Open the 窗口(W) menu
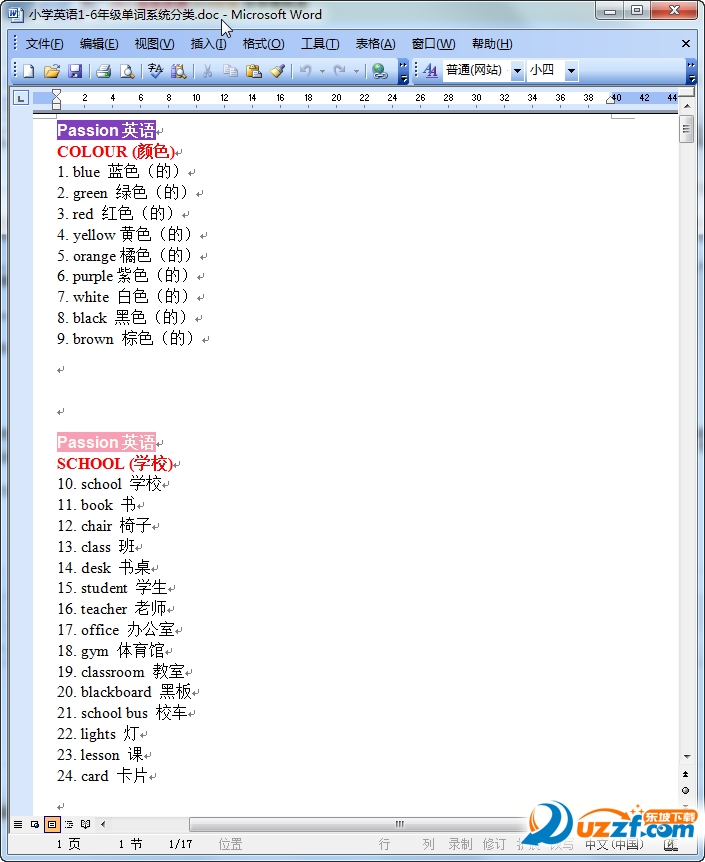The image size is (705, 862). [x=433, y=44]
